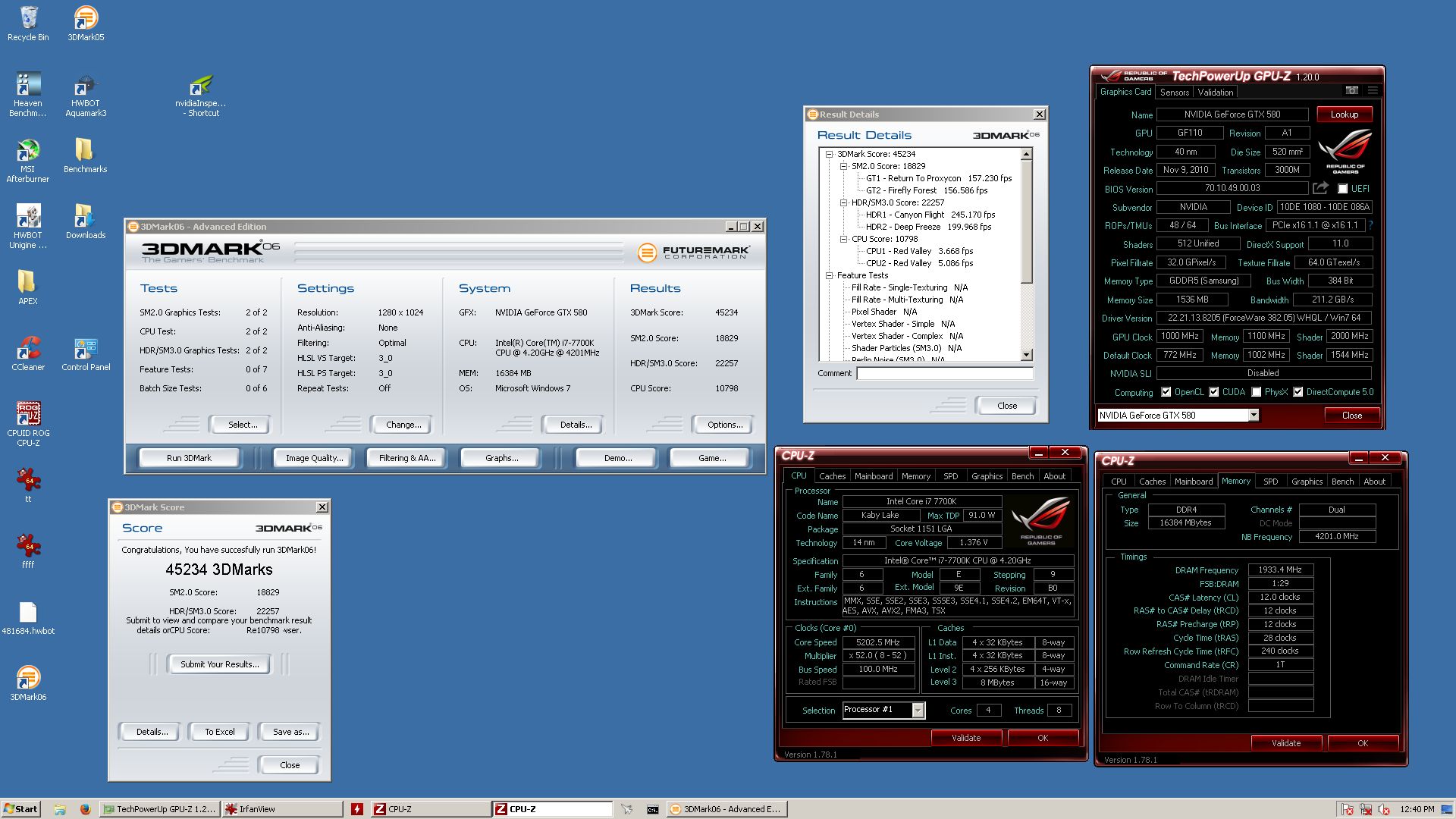Image resolution: width=1456 pixels, height=819 pixels.
Task: Click Validate in left CPU-Z window
Action: pyautogui.click(x=965, y=738)
